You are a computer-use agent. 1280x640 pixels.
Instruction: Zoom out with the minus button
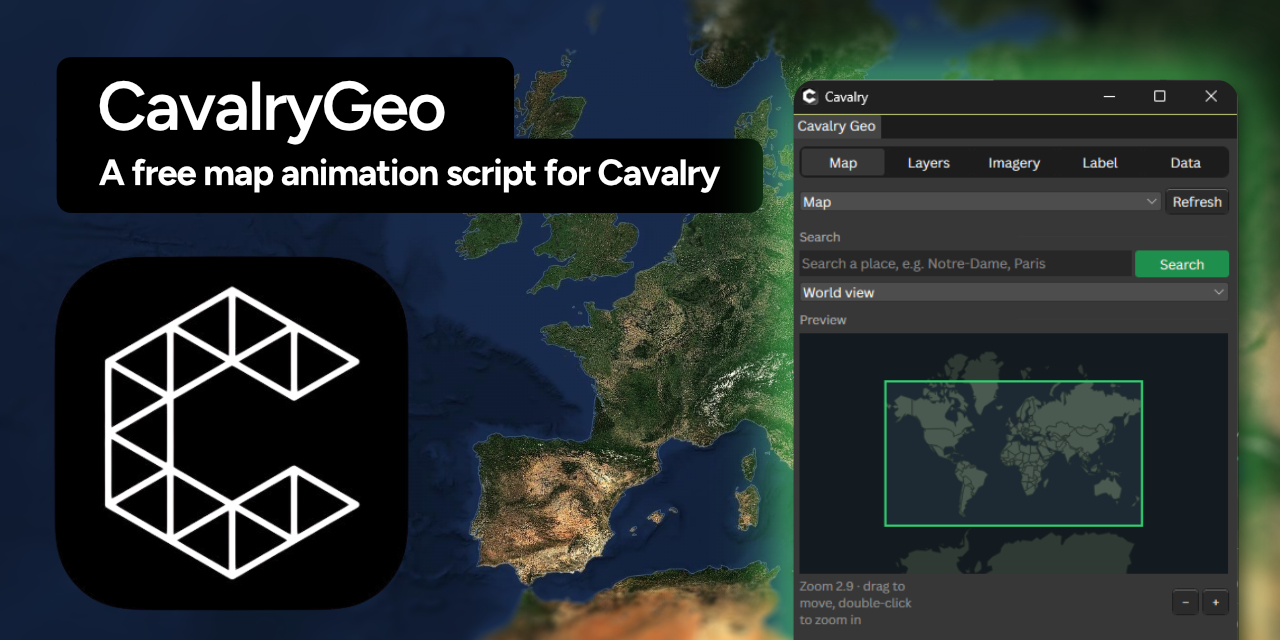(1186, 602)
